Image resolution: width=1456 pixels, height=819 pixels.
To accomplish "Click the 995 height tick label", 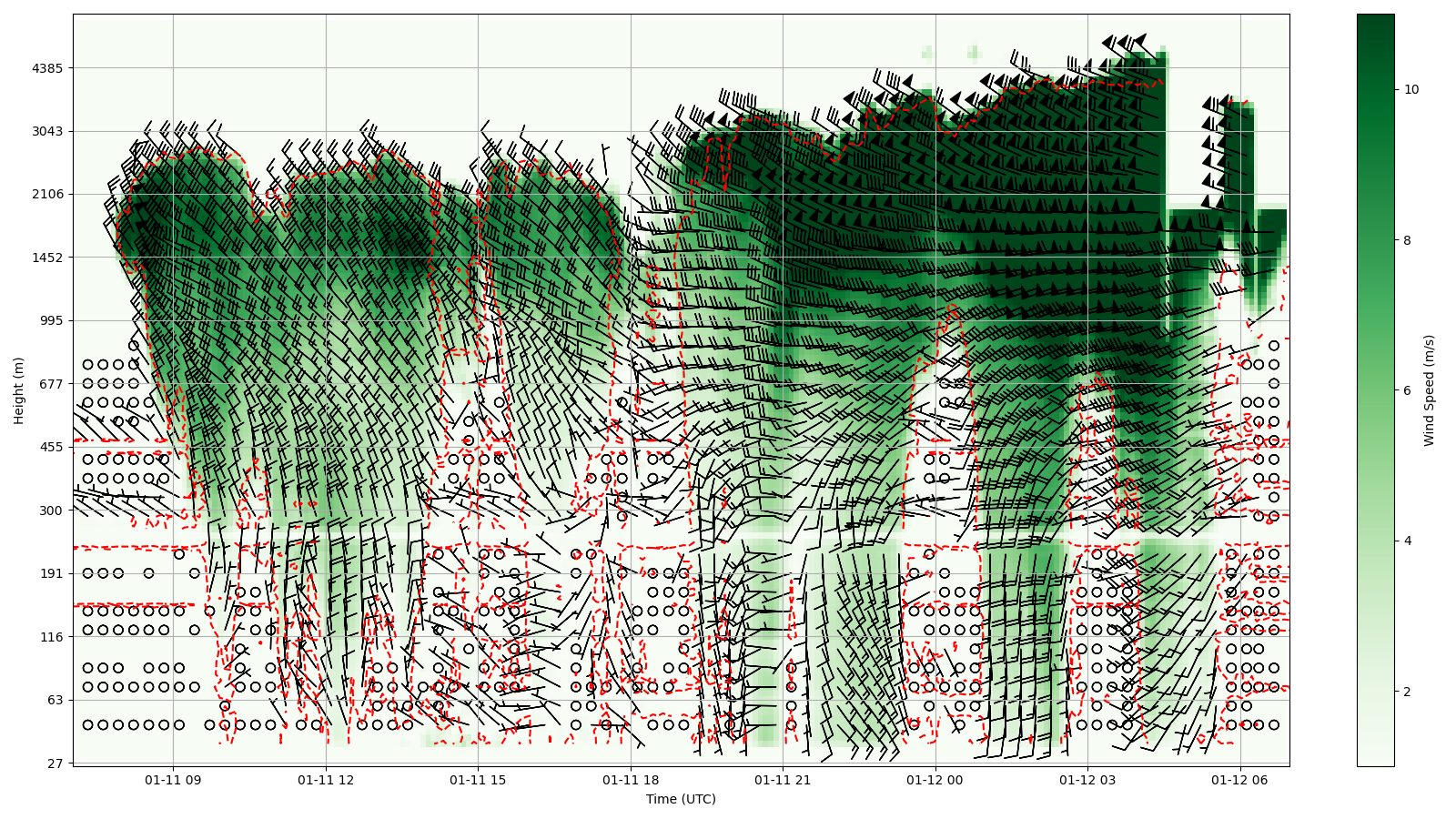I will click(51, 320).
